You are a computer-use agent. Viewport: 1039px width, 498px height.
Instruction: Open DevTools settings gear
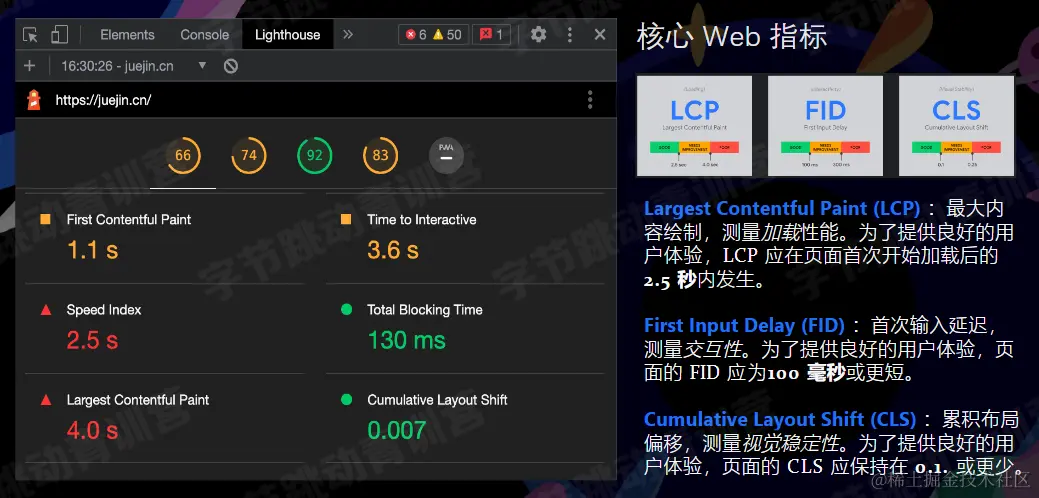pyautogui.click(x=539, y=34)
